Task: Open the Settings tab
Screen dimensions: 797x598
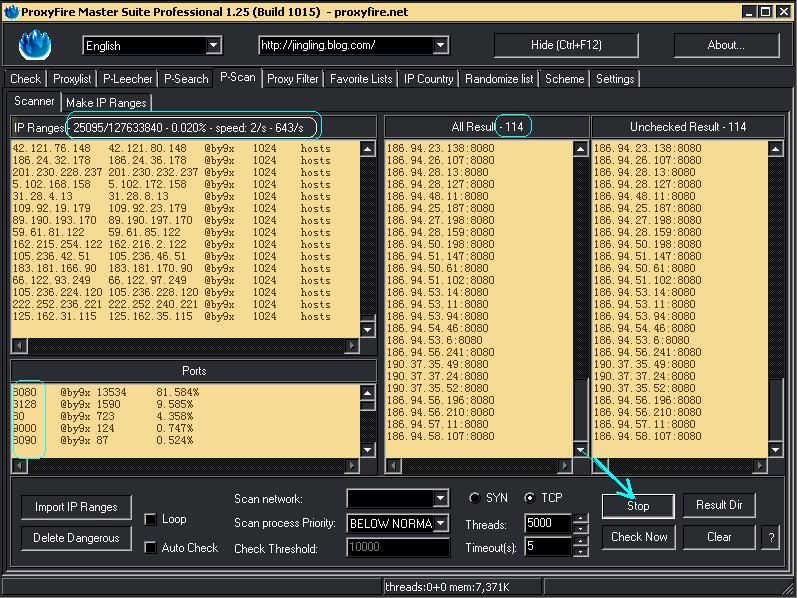Action: click(x=615, y=79)
